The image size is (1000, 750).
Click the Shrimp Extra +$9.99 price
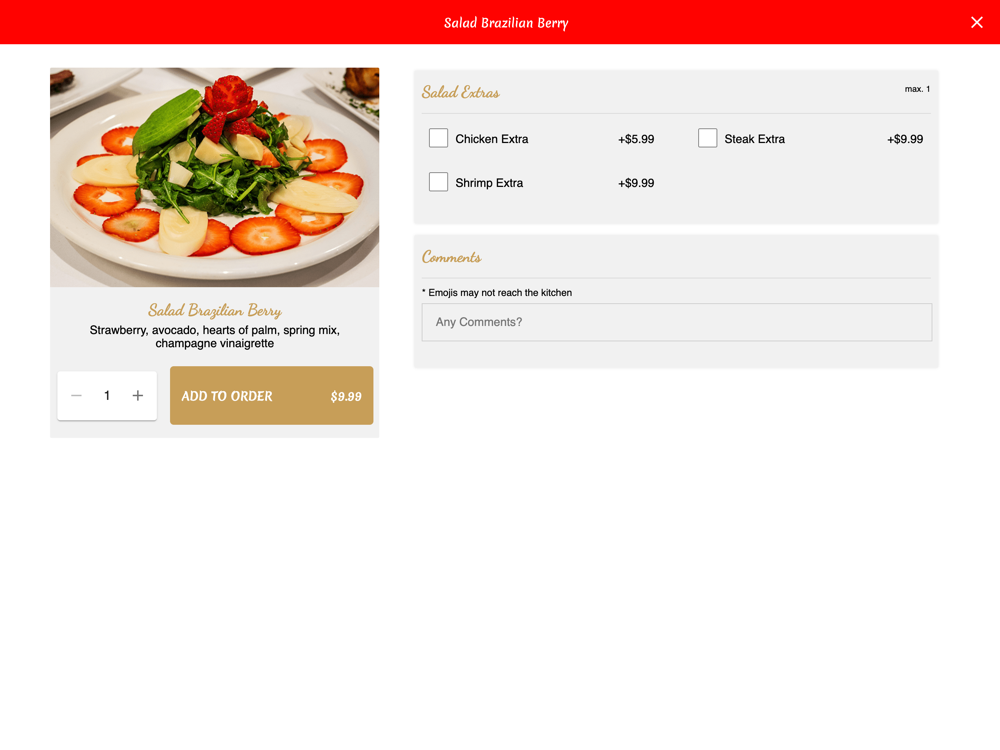pos(636,183)
